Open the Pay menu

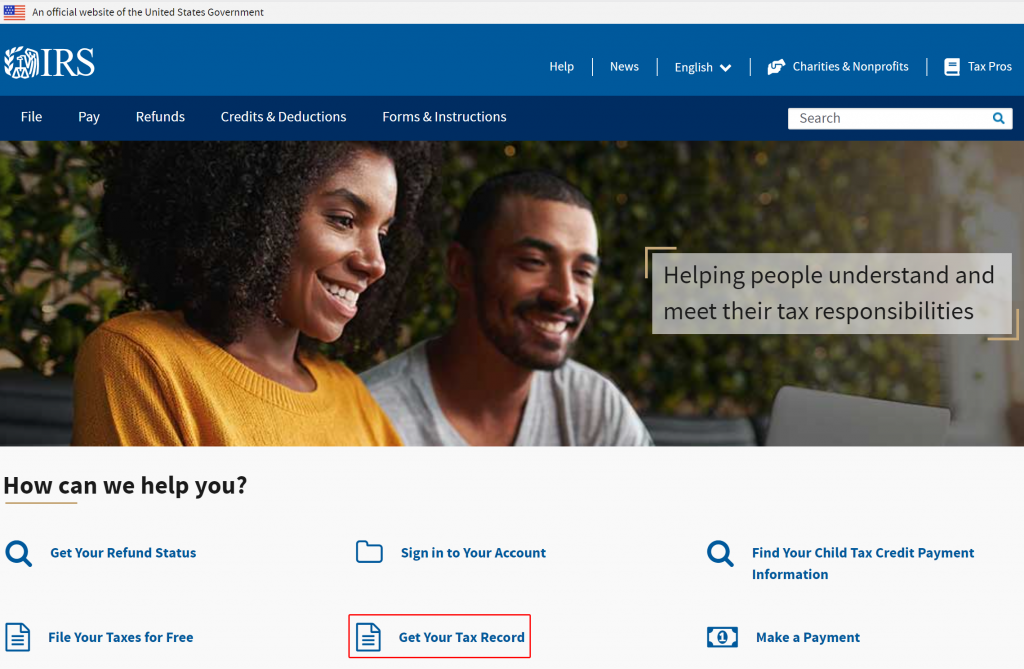[x=89, y=117]
